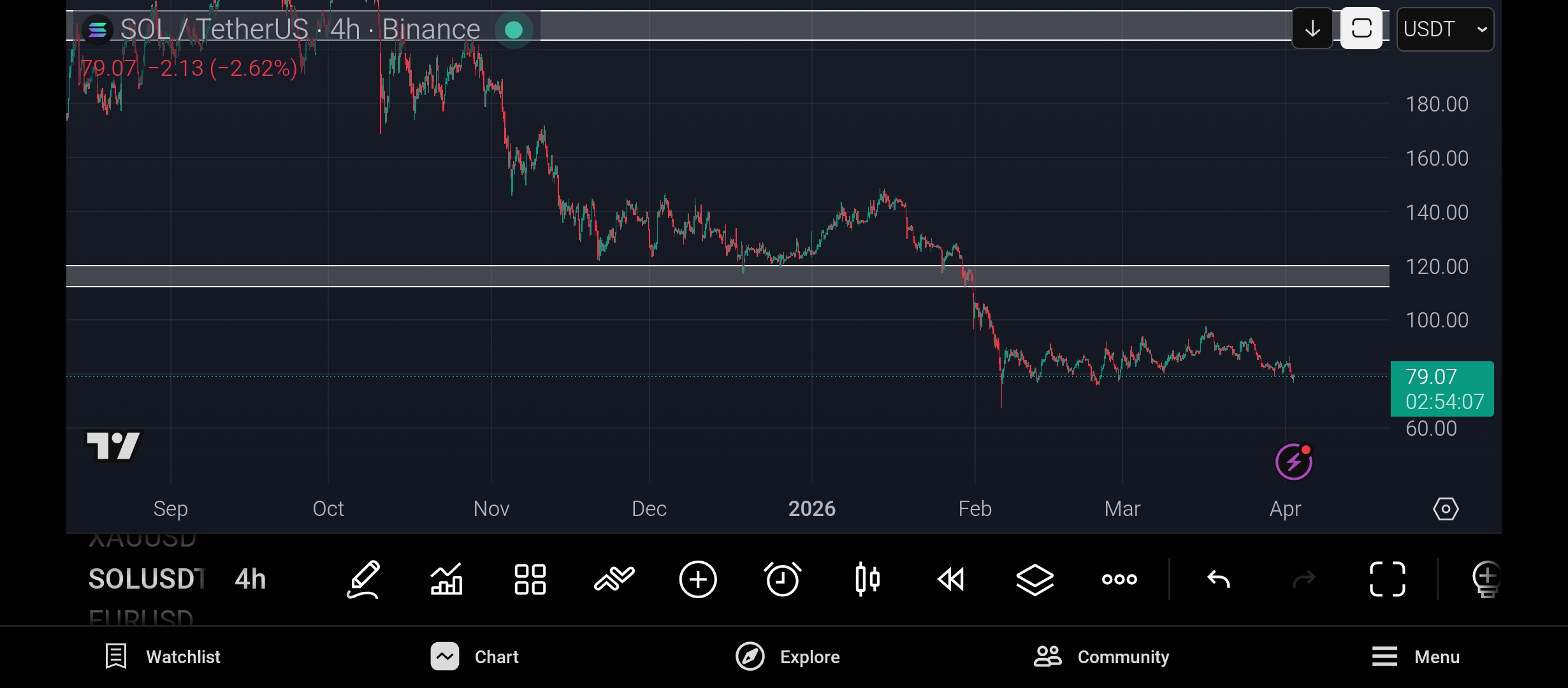Click the 79.07 current price label
The height and width of the screenshot is (688, 1568).
coord(1442,389)
